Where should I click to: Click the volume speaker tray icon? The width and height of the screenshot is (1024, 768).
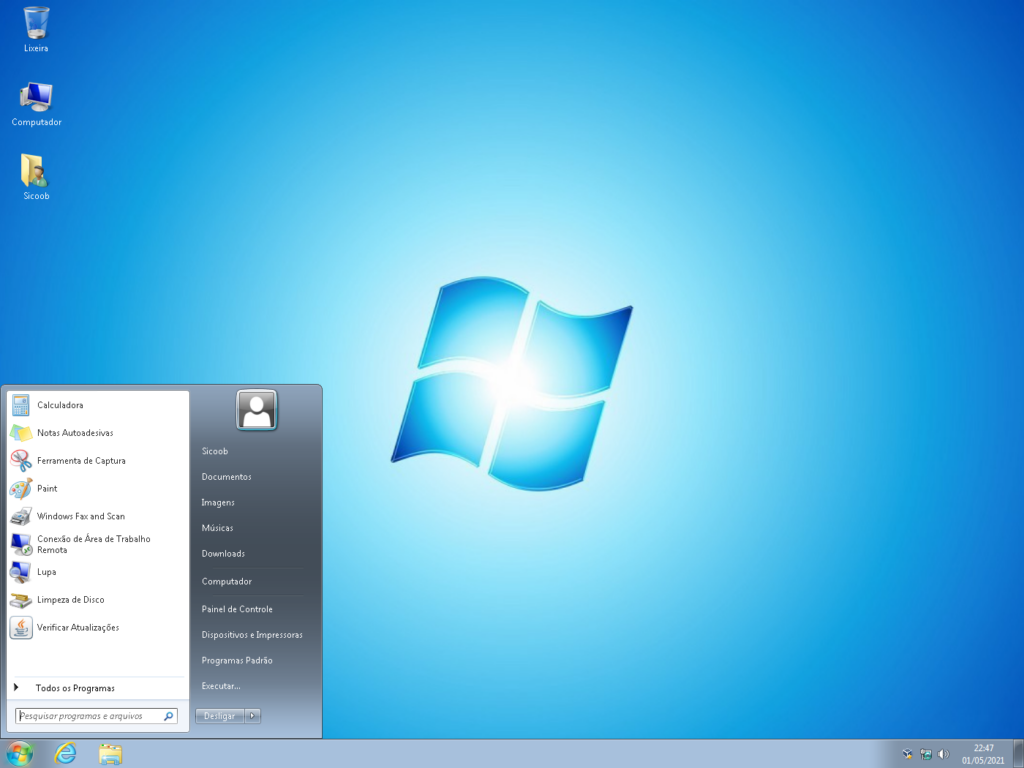click(943, 754)
